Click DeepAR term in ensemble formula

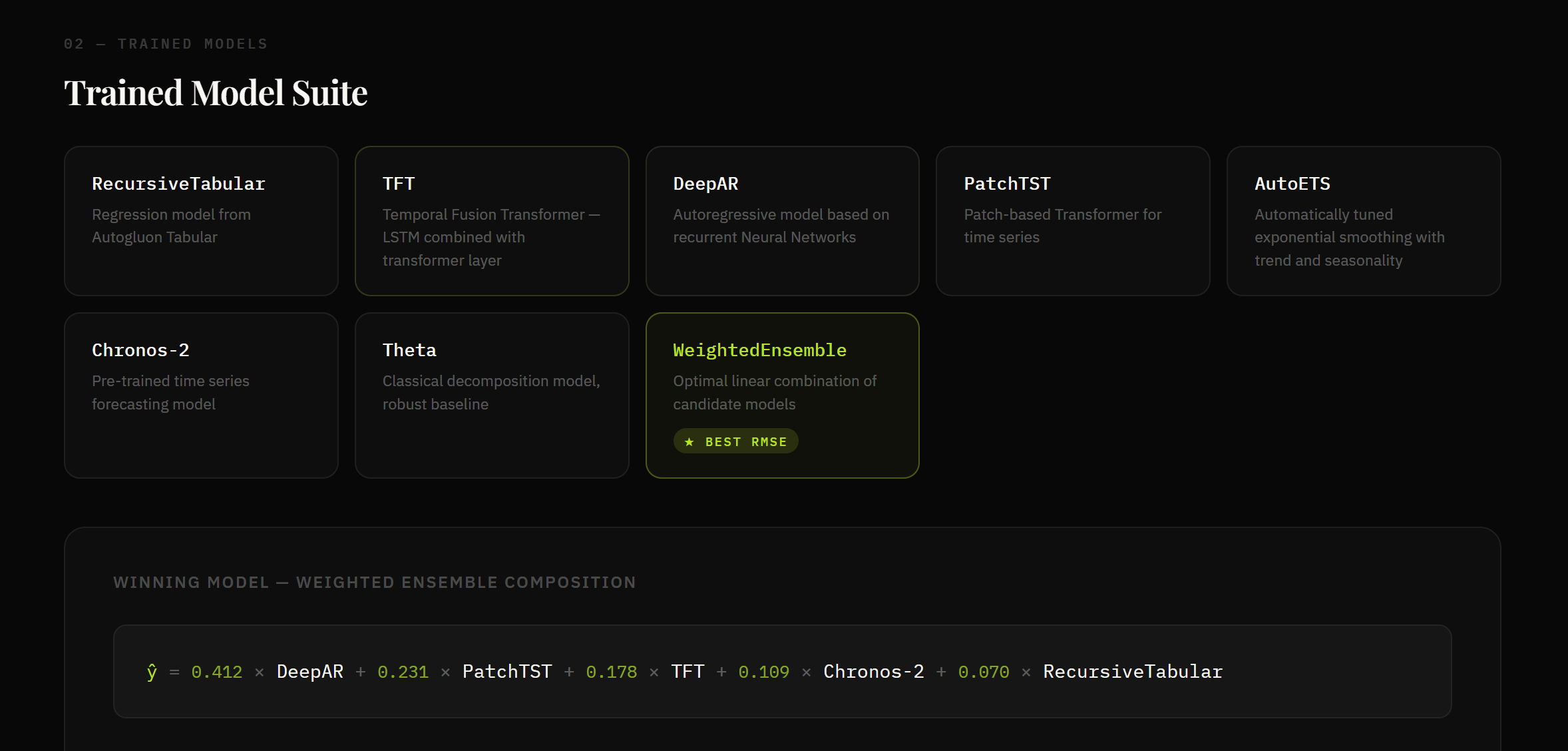(x=310, y=672)
